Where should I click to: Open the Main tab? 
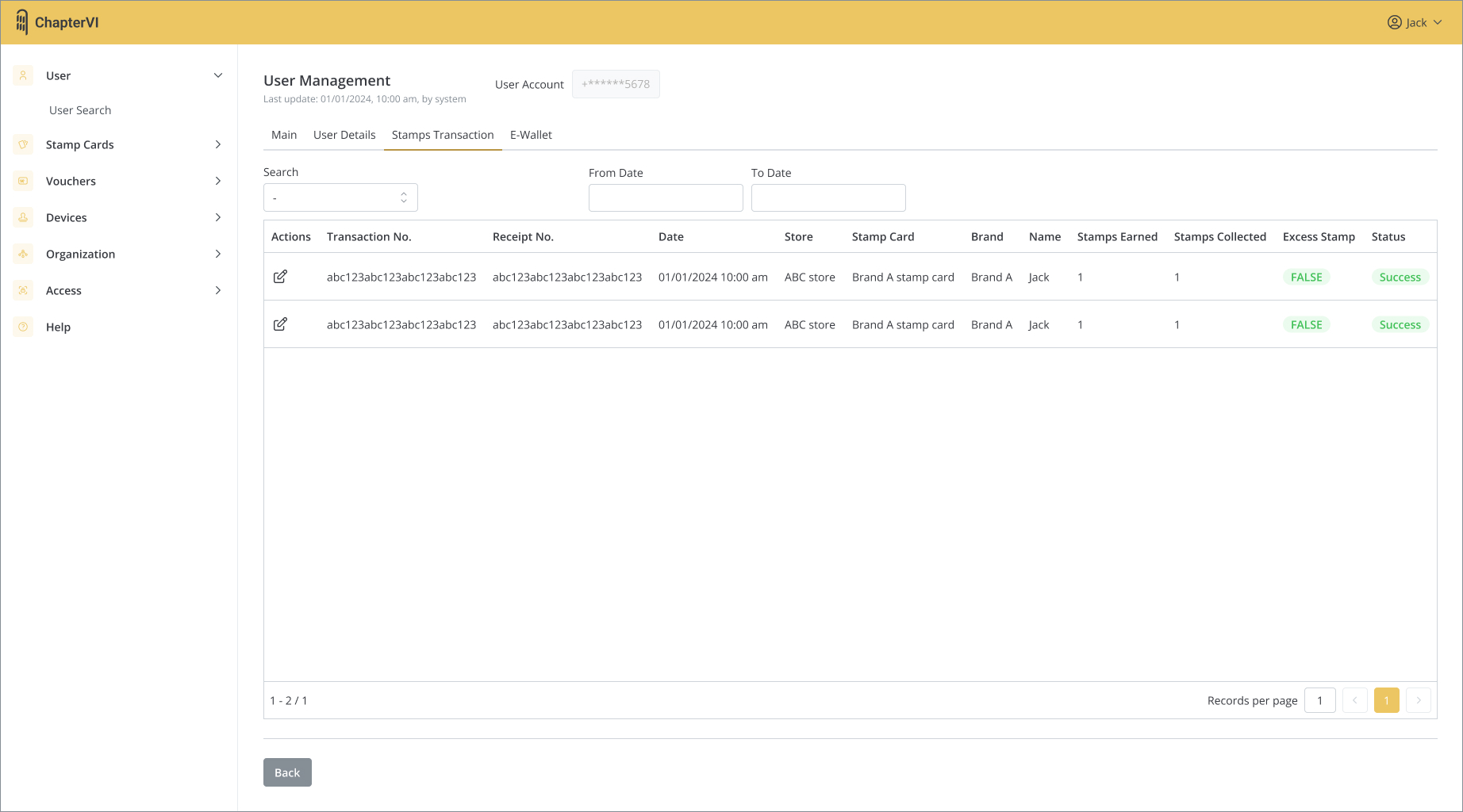pyautogui.click(x=284, y=135)
